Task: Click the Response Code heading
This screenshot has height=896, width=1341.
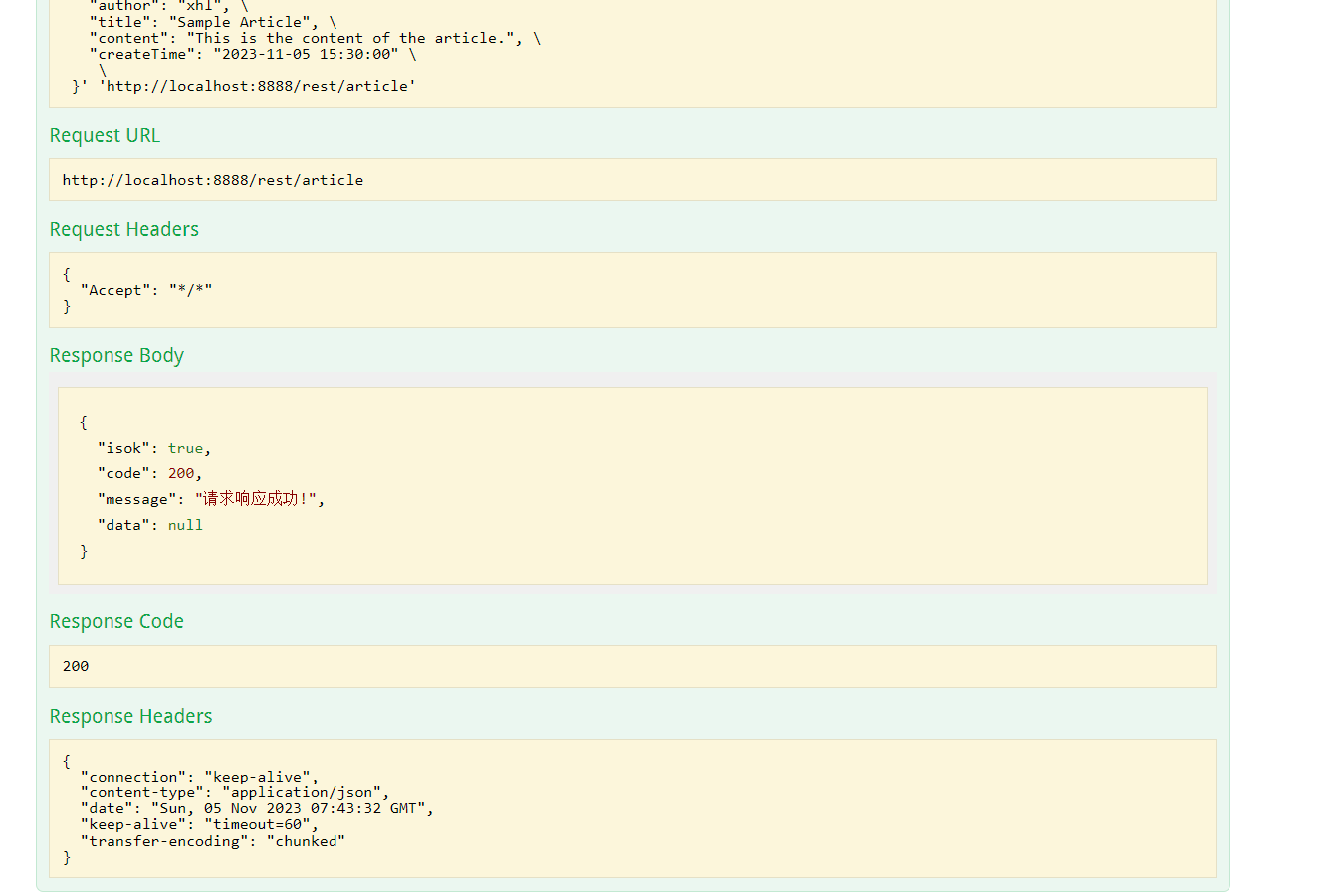Action: [116, 622]
